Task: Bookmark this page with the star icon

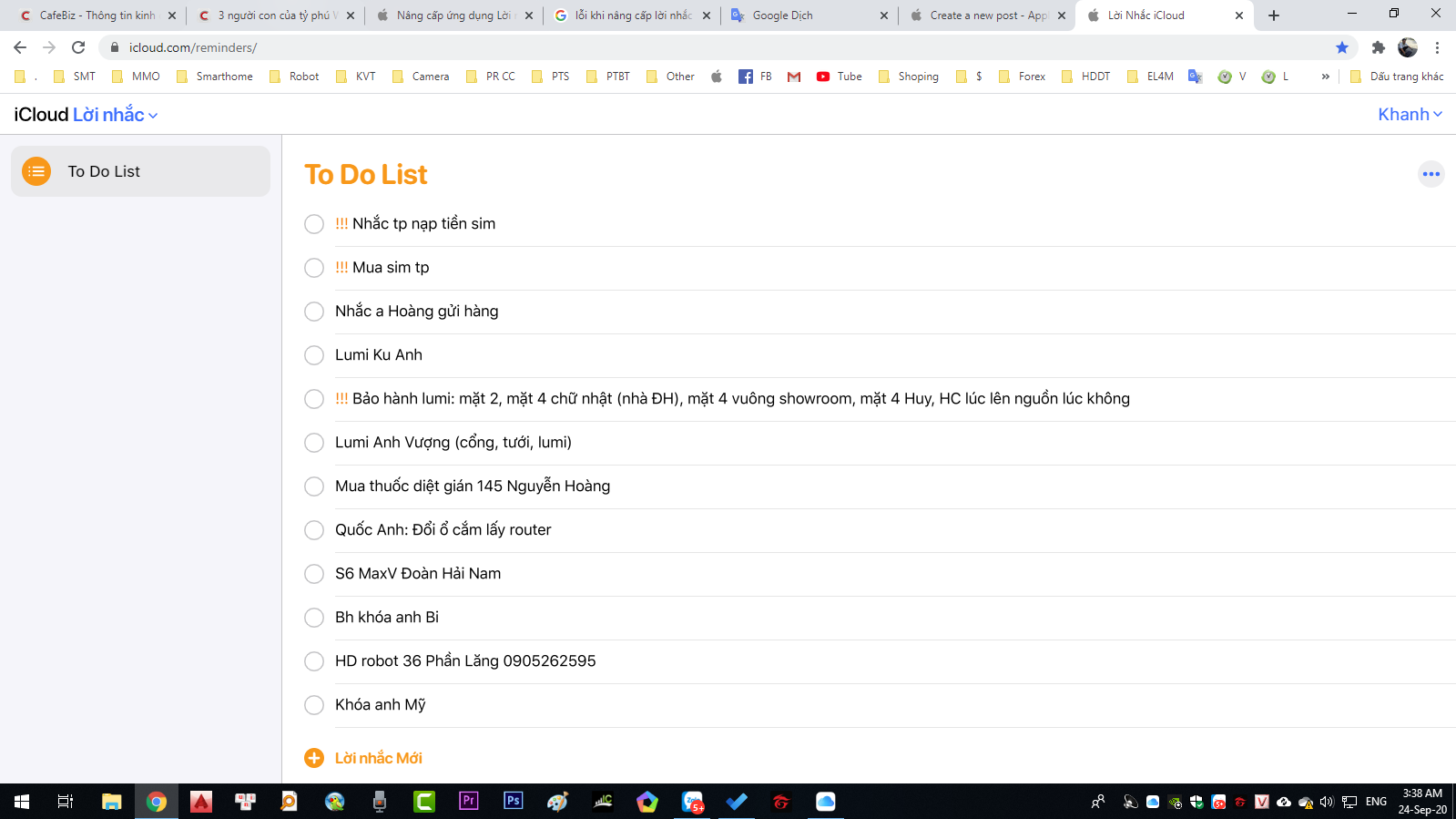Action: coord(1342,47)
